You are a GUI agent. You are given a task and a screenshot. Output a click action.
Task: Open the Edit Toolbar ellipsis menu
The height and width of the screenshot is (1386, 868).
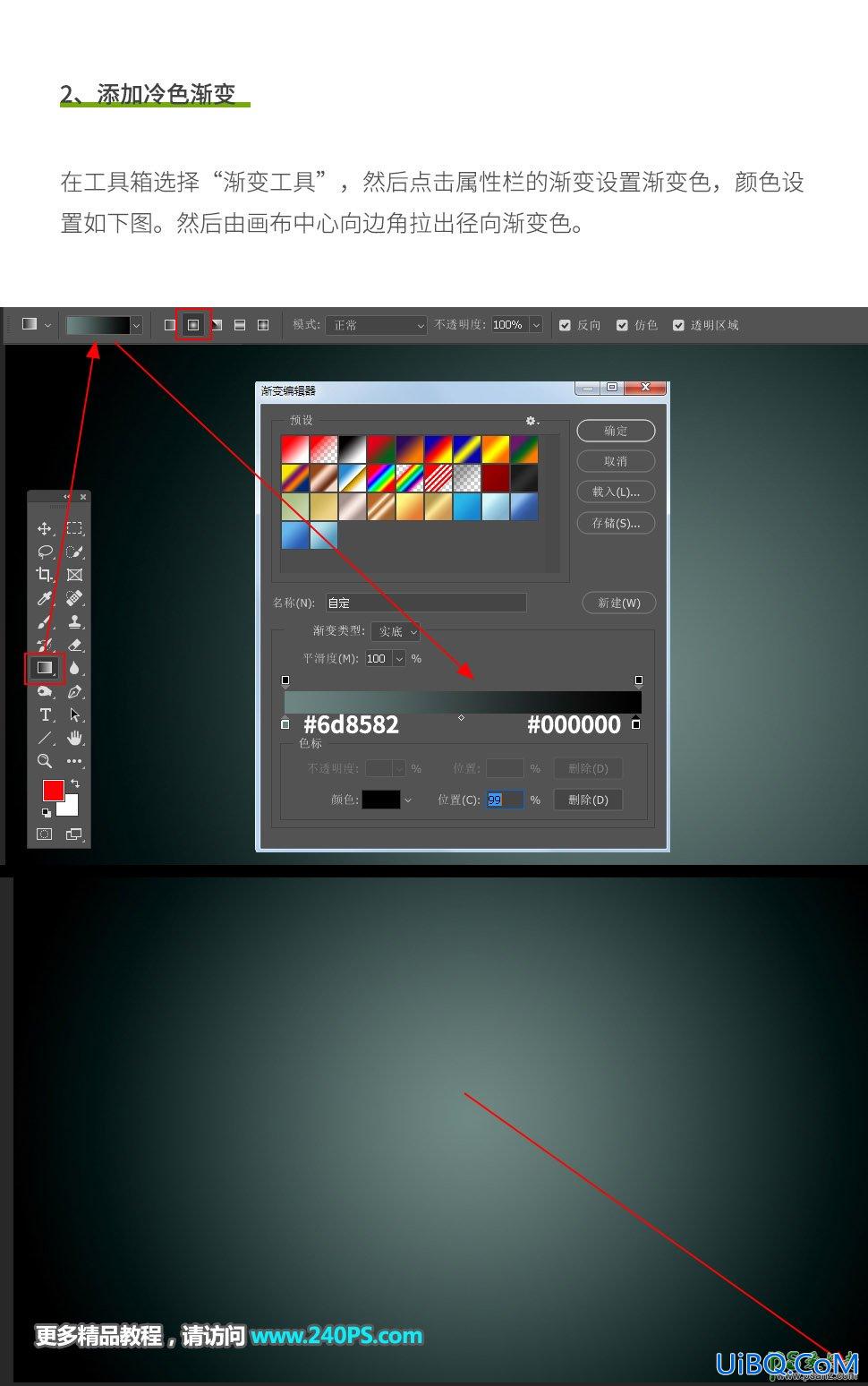(x=74, y=761)
